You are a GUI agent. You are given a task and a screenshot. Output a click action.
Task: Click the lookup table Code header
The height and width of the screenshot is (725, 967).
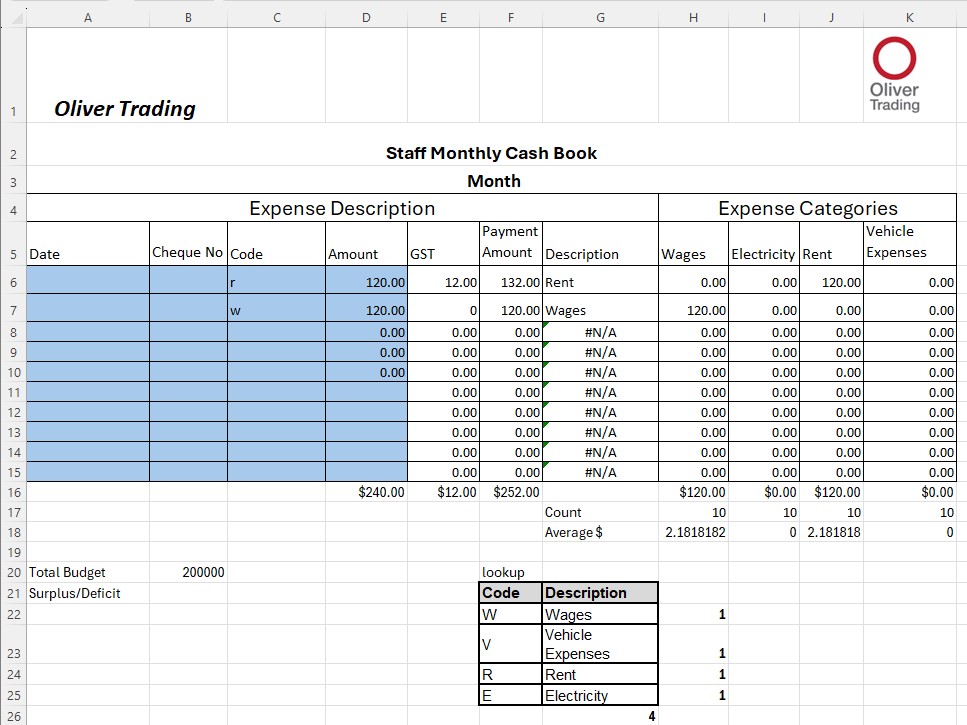(511, 593)
